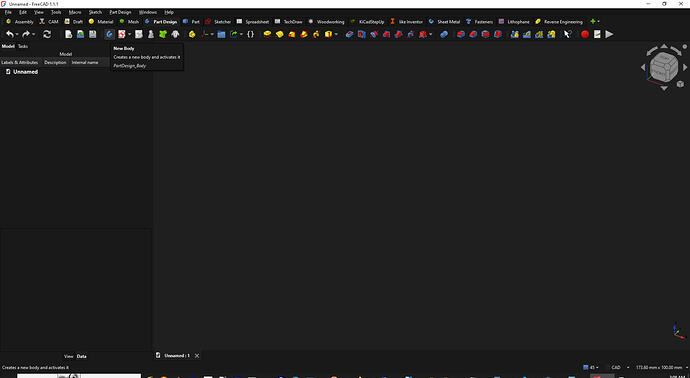Open the New Sketch dropdown arrow
690x378 pixels.
pos(129,34)
